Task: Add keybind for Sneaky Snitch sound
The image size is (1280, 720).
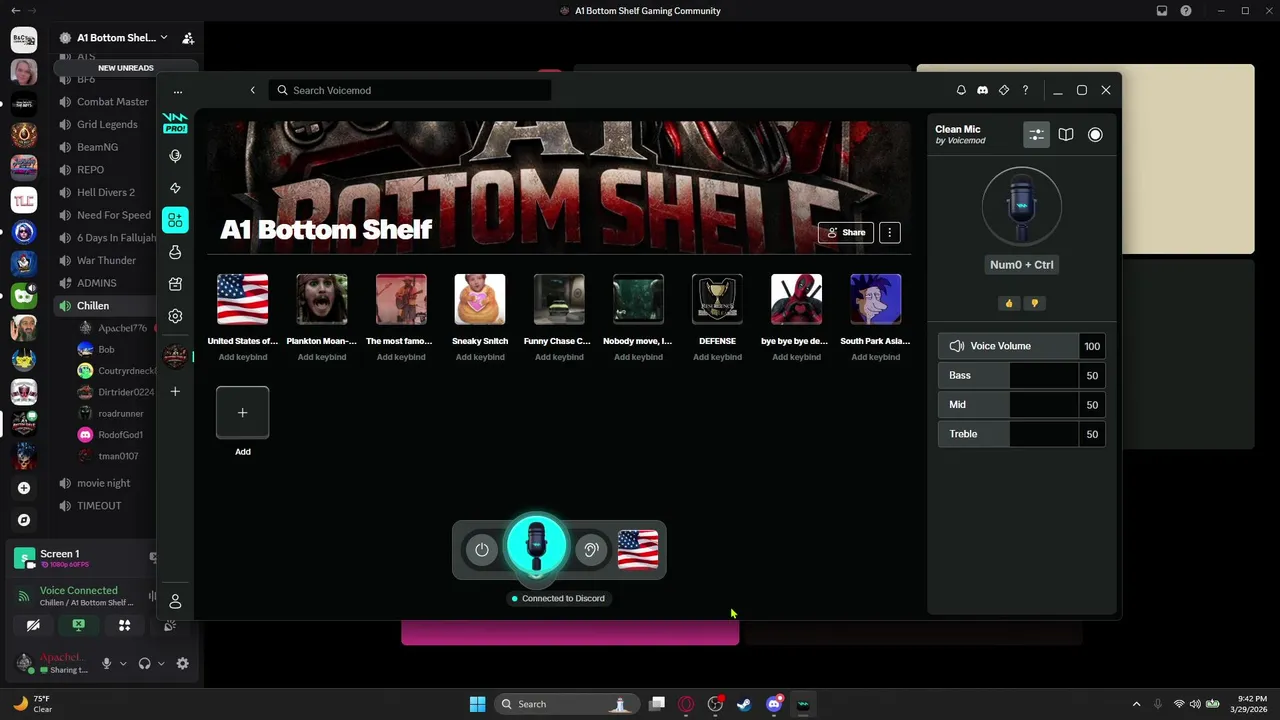Action: [480, 357]
